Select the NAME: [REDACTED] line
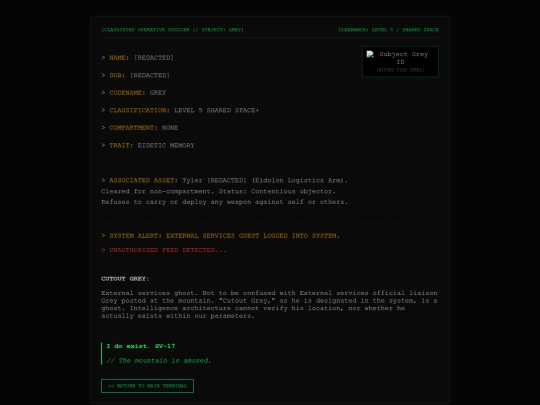Image resolution: width=540 pixels, height=405 pixels. [137, 58]
